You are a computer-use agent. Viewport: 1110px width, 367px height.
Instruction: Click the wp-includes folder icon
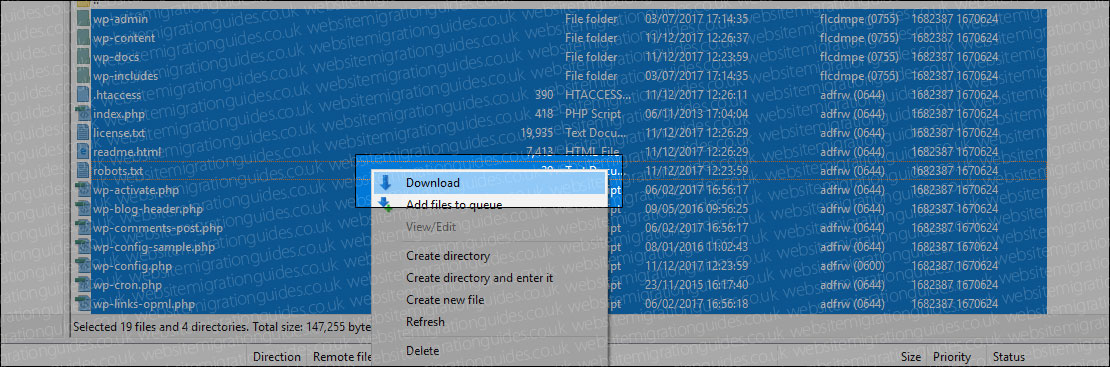click(x=84, y=76)
